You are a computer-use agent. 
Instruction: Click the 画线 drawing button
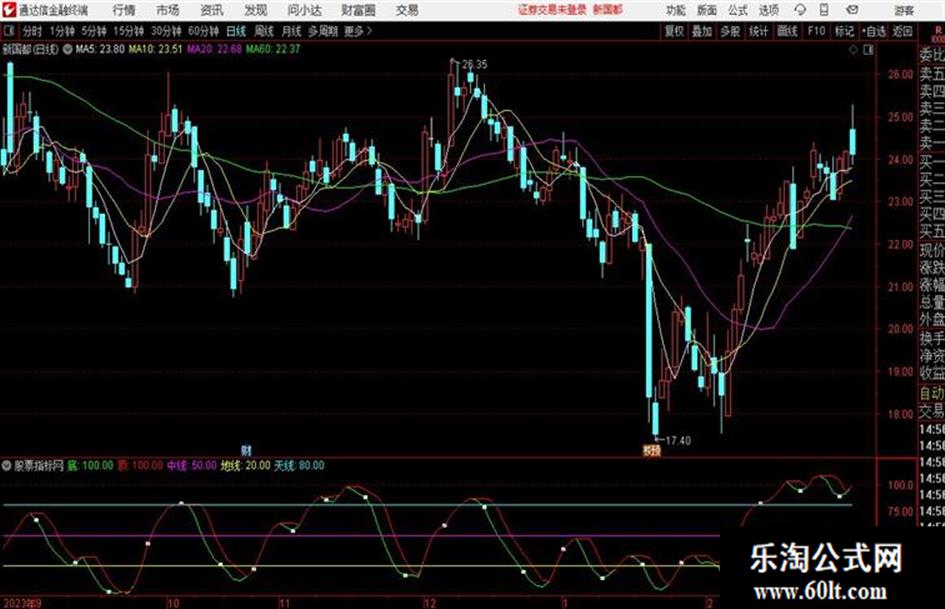tap(787, 31)
